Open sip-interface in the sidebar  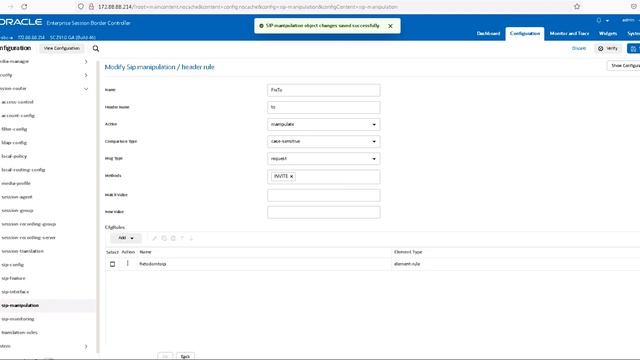[x=15, y=292]
